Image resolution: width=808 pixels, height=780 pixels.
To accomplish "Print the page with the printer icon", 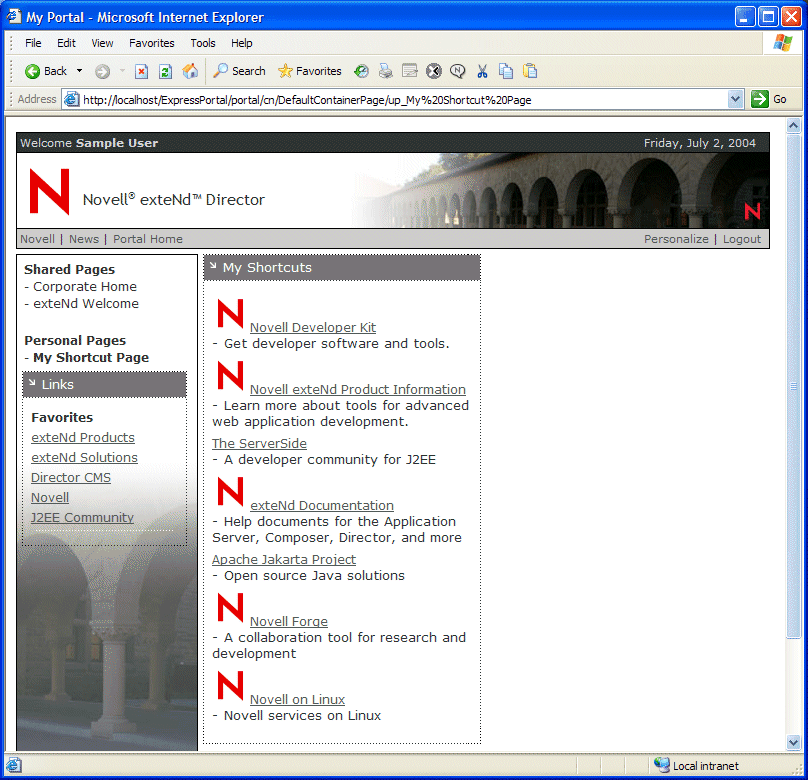I will (385, 71).
